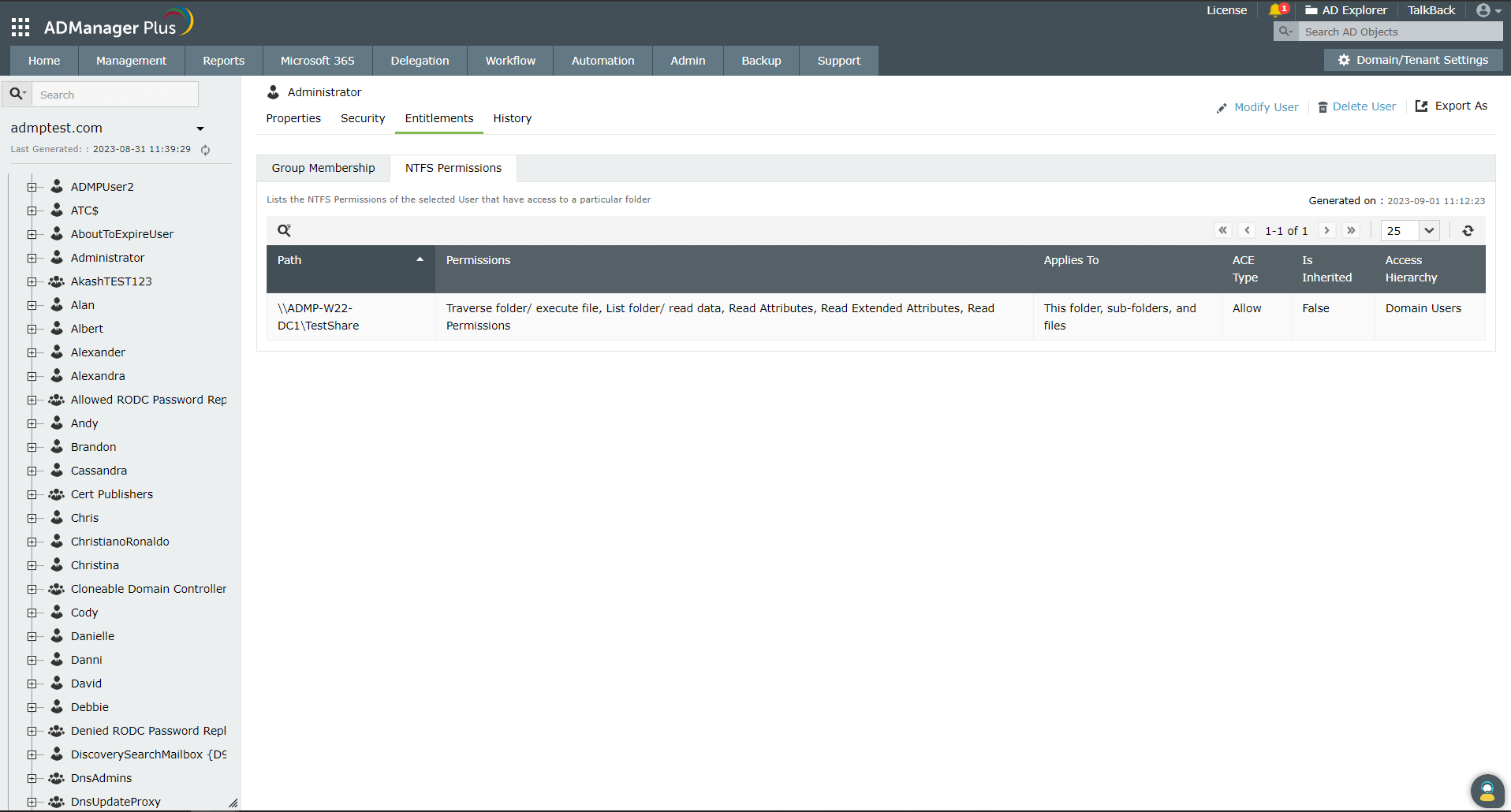The image size is (1511, 812).
Task: Click the Denied RODC Password group icon
Action: (56, 730)
